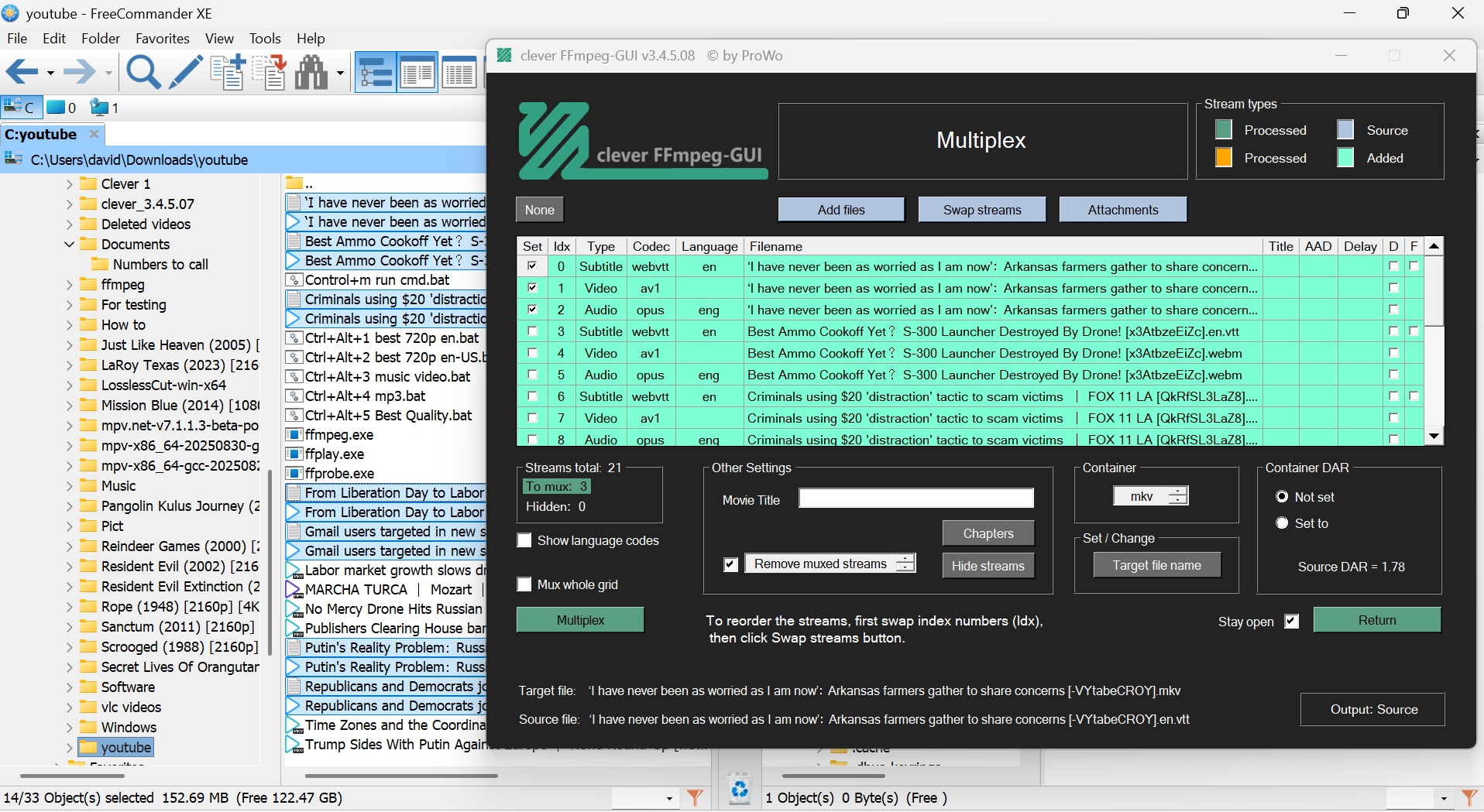This screenshot has height=812, width=1484.
Task: Open the Folder menu
Action: [x=101, y=38]
